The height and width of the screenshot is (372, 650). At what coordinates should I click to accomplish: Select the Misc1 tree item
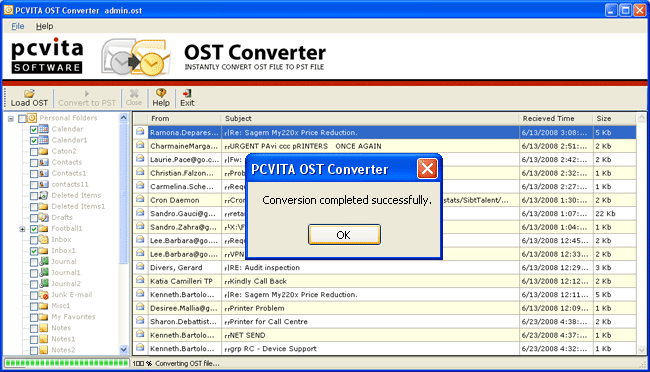pos(61,306)
